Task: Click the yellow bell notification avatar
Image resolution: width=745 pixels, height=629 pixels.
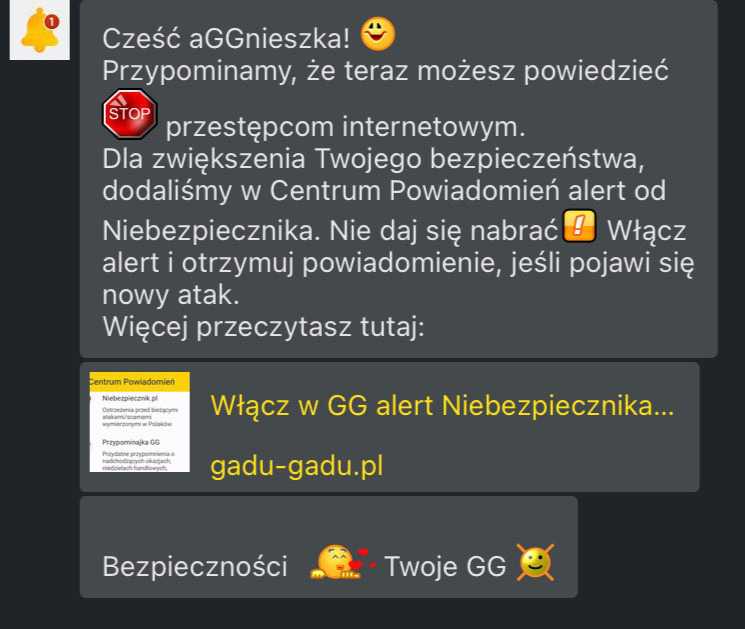Action: [x=39, y=29]
